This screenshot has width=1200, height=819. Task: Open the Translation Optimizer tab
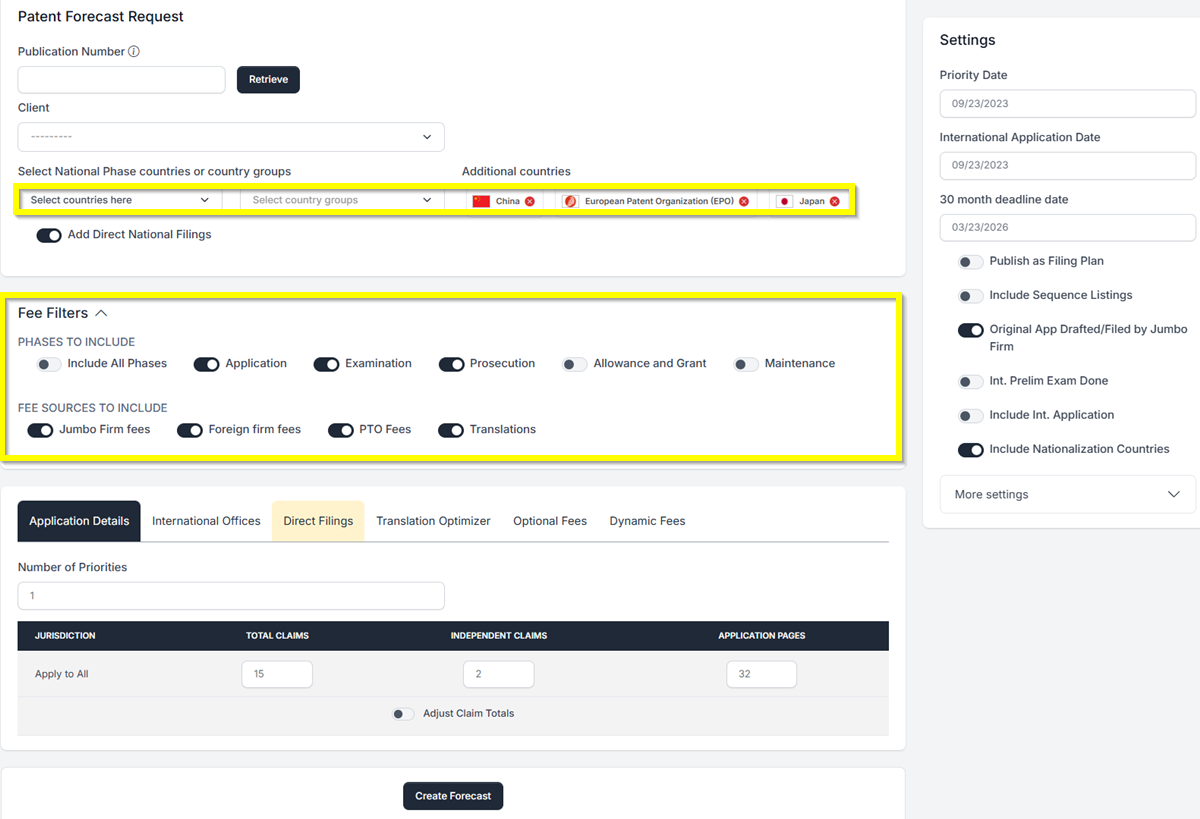433,521
